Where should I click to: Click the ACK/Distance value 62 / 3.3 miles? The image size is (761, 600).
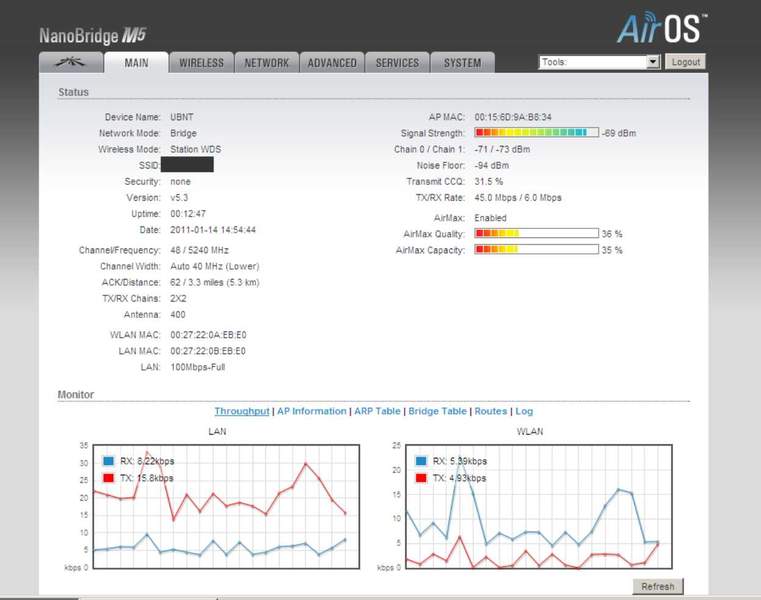[x=197, y=283]
